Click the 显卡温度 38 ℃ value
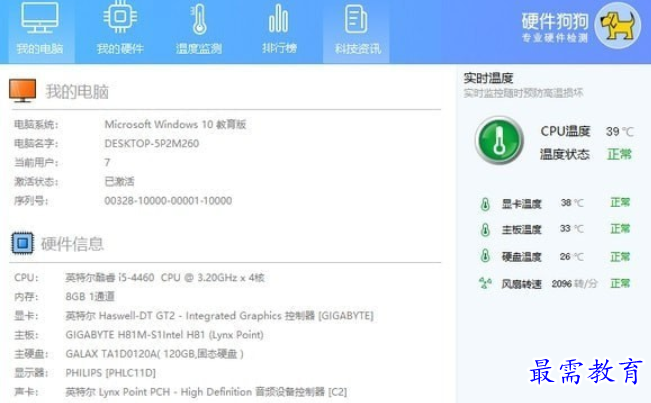 pyautogui.click(x=572, y=203)
